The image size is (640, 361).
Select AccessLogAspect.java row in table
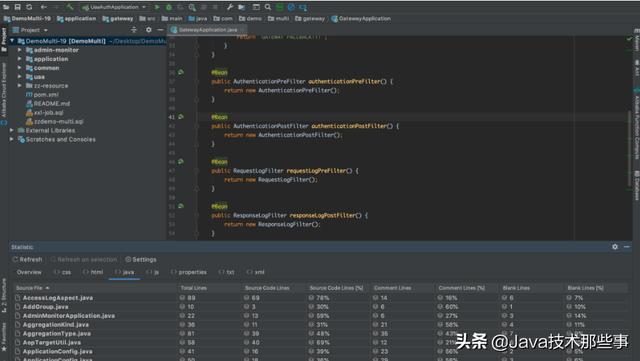click(320, 298)
